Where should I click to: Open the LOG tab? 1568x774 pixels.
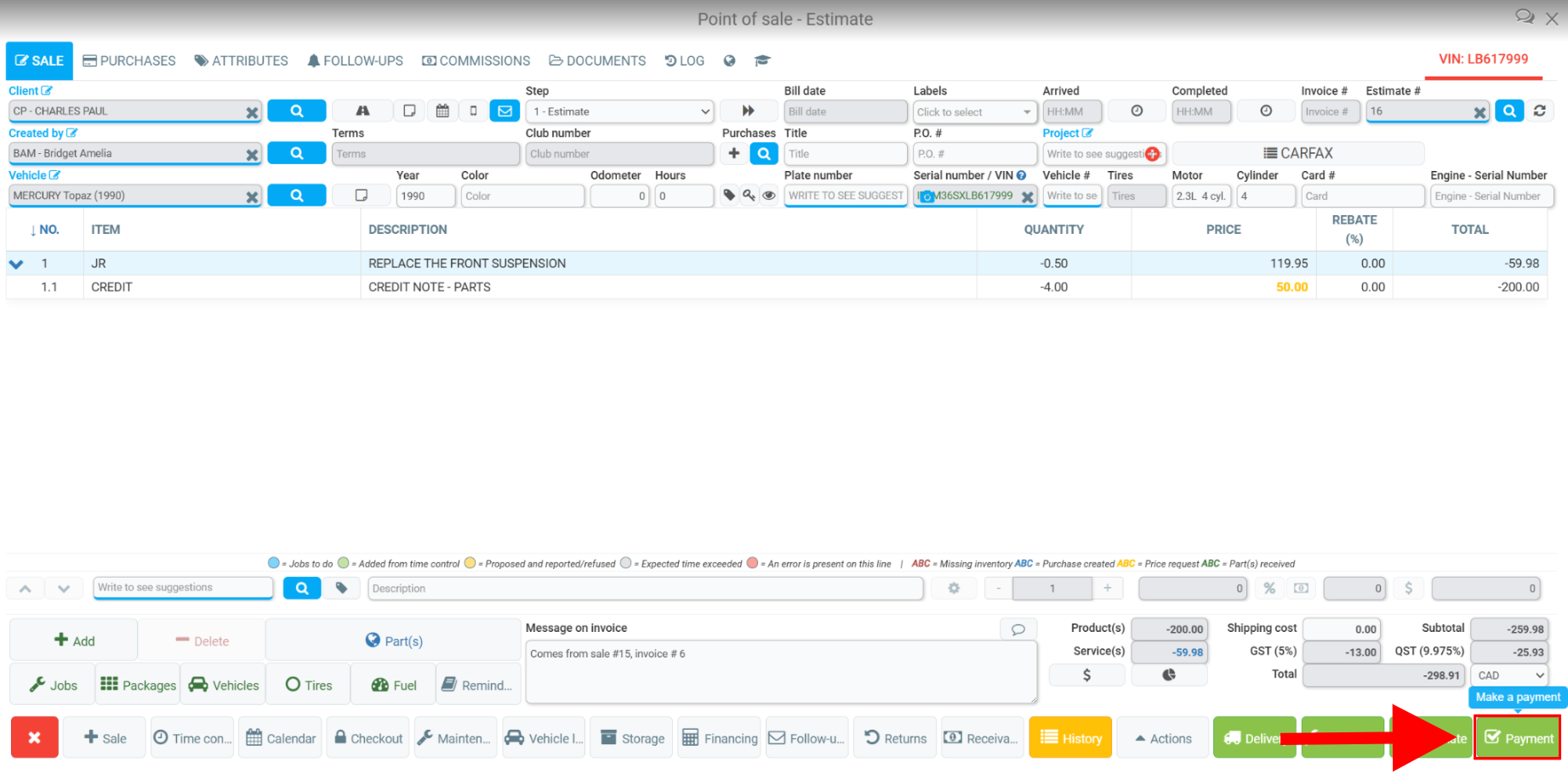point(685,60)
